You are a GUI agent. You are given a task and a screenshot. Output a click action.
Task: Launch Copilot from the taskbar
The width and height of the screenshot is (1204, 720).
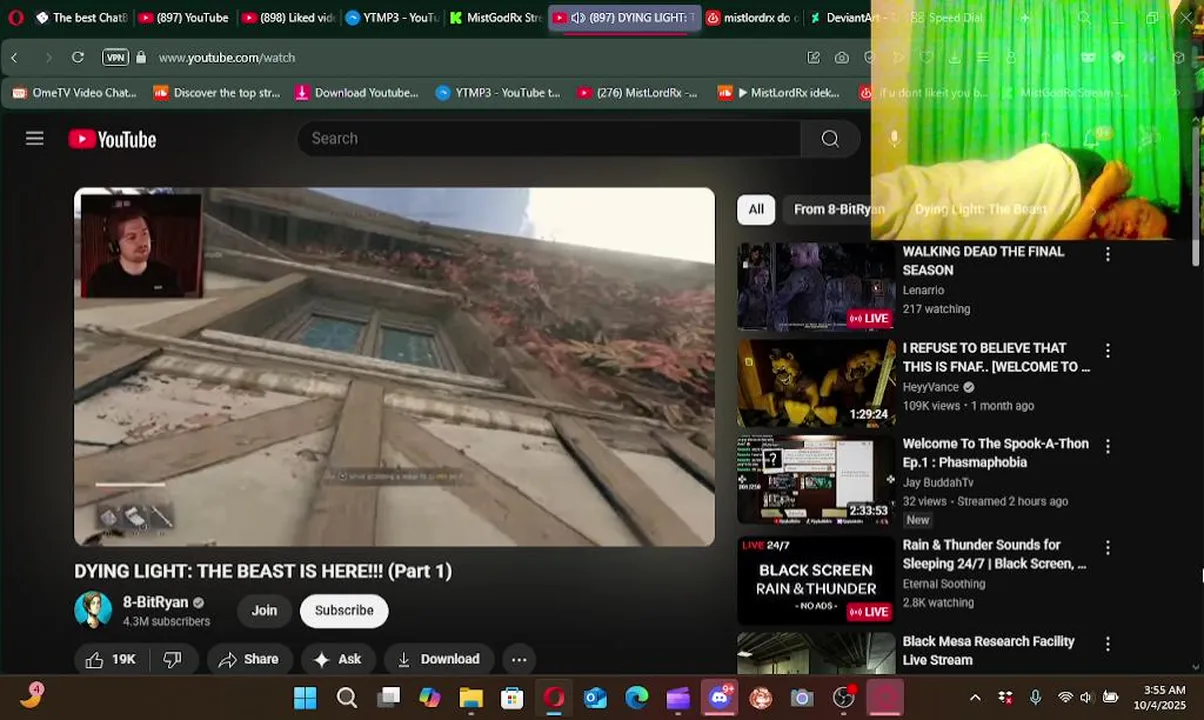430,697
